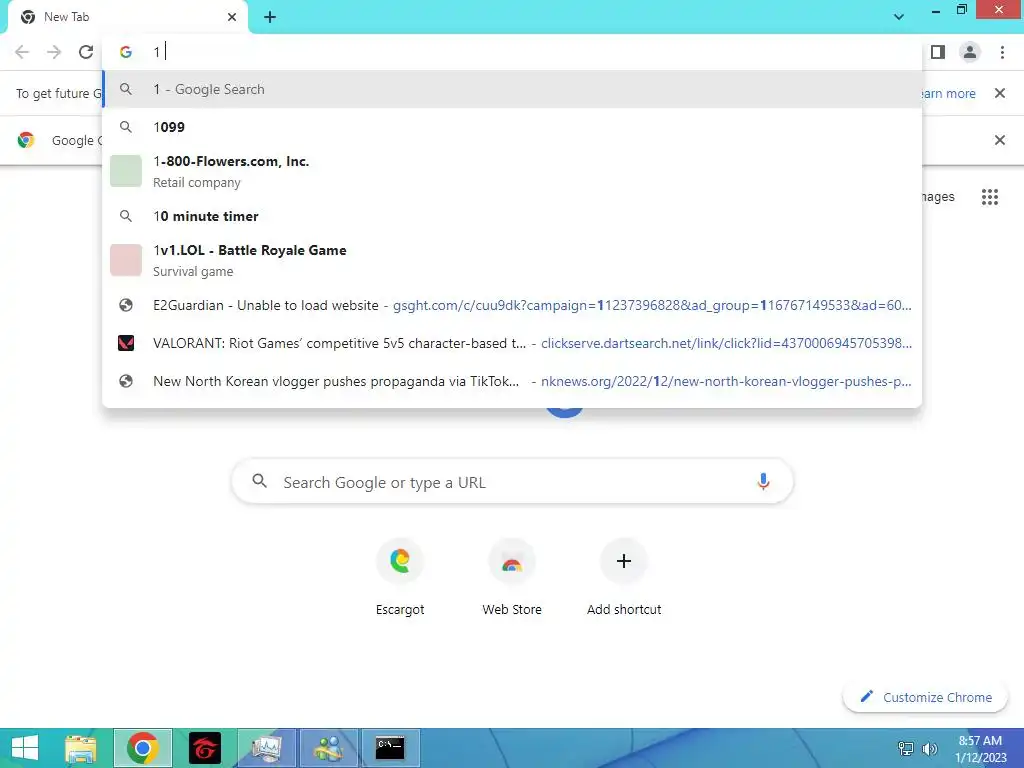The width and height of the screenshot is (1024, 768).
Task: Select the '1 - Google Search' suggestion
Action: tap(512, 89)
